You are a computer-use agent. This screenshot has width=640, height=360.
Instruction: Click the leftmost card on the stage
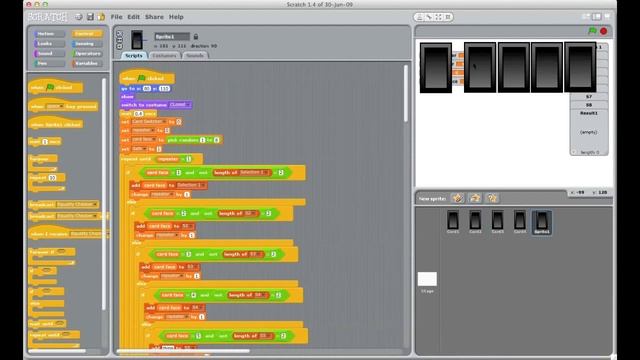click(436, 68)
